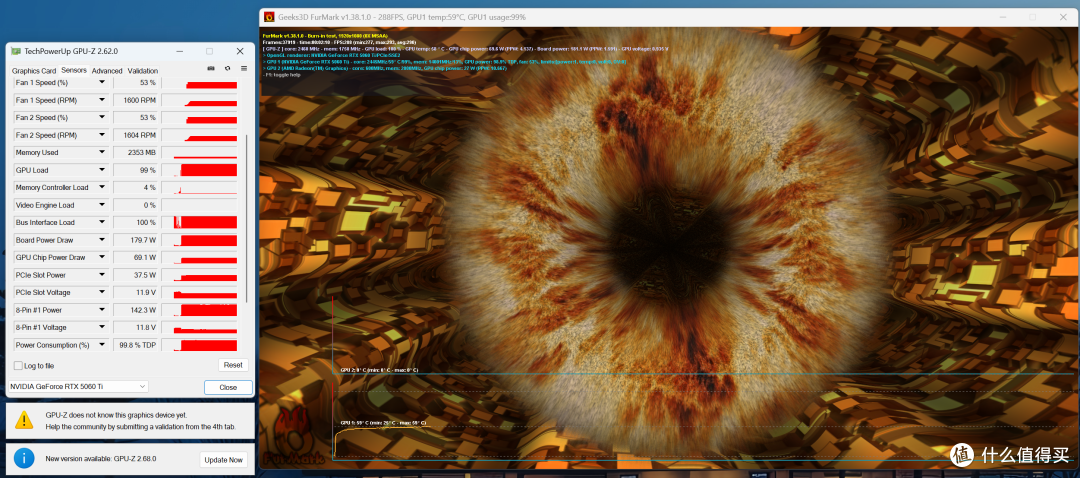The height and width of the screenshot is (478, 1080).
Task: Click the 'GPU-Z does not know this graphics device' message
Action: click(116, 415)
